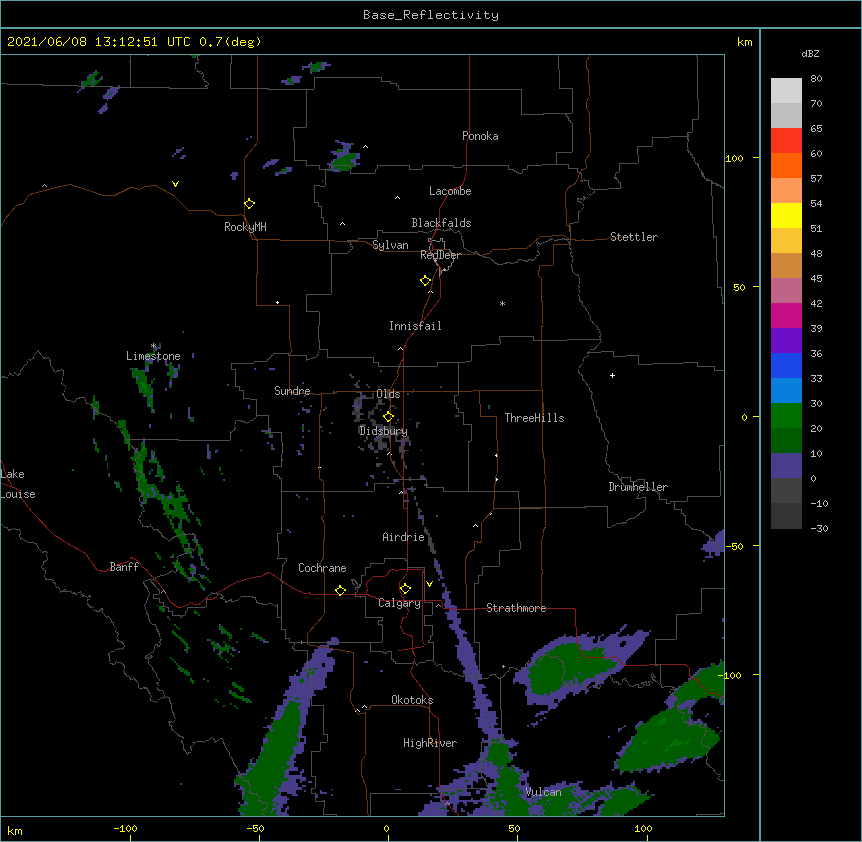Viewport: 862px width, 842px height.
Task: Click the Didsbury label
Action: pyautogui.click(x=383, y=431)
